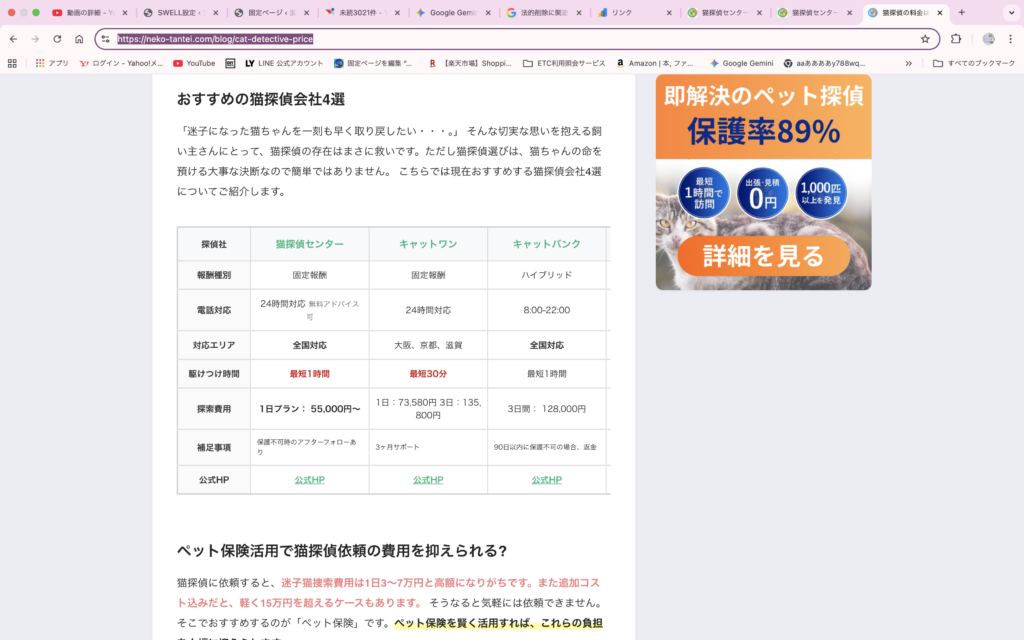Open the Chrome extensions puzzle icon
1024x640 pixels.
955,39
